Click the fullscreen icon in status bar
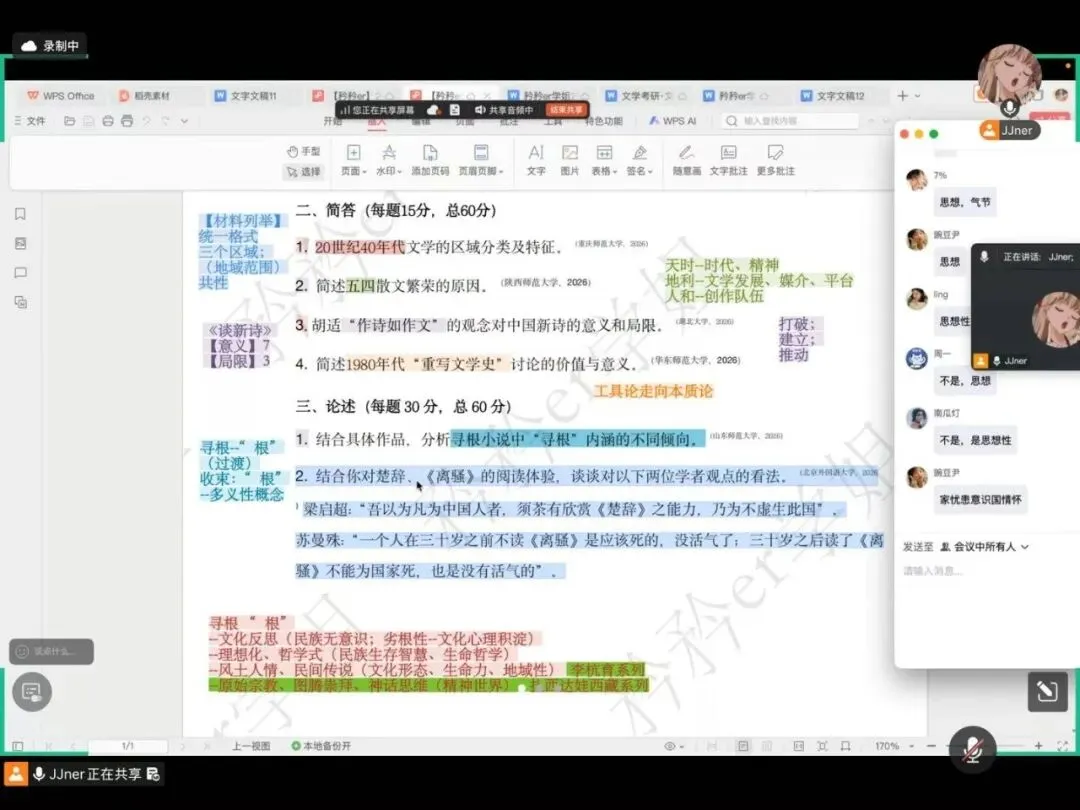The image size is (1080, 810). pyautogui.click(x=1062, y=746)
